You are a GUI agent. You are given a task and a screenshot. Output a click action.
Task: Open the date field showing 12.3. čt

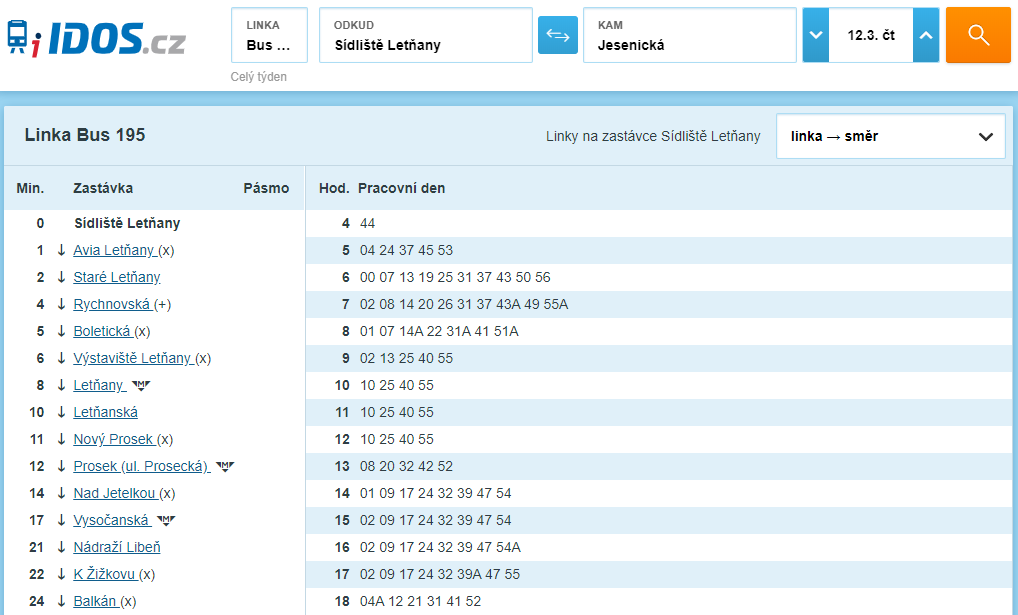pyautogui.click(x=871, y=35)
